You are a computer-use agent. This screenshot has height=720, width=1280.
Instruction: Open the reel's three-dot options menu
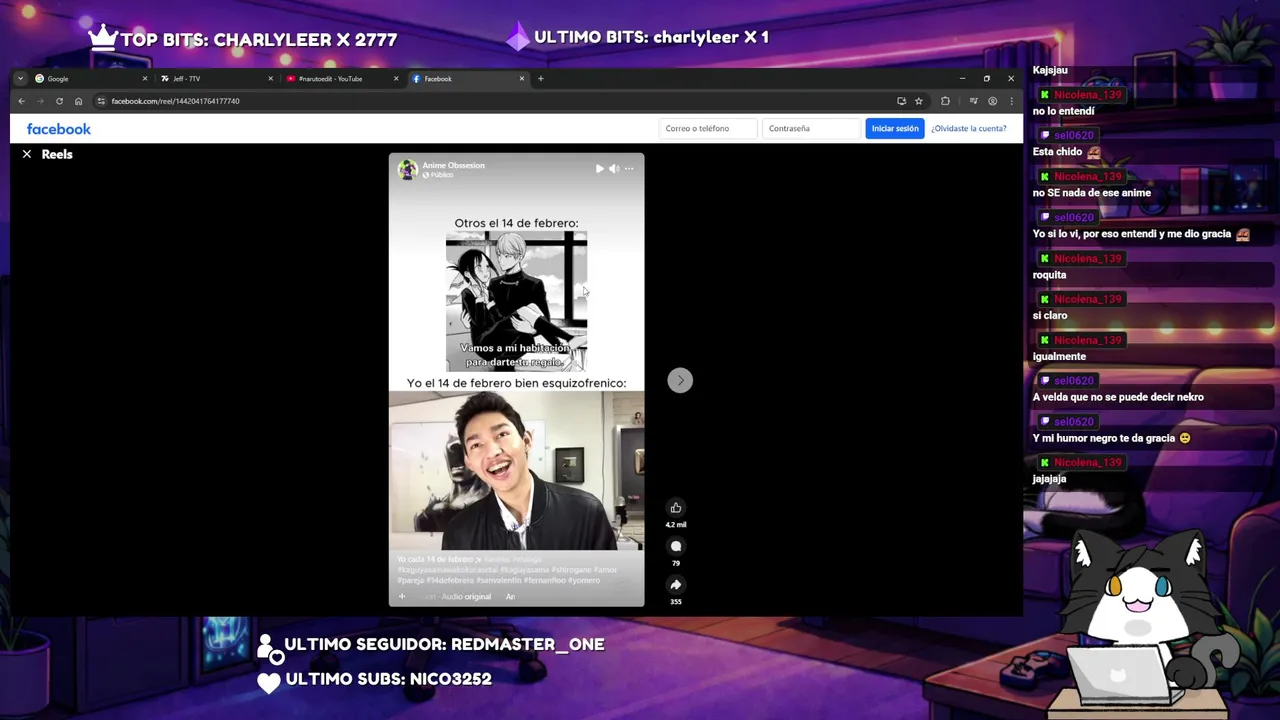(629, 169)
